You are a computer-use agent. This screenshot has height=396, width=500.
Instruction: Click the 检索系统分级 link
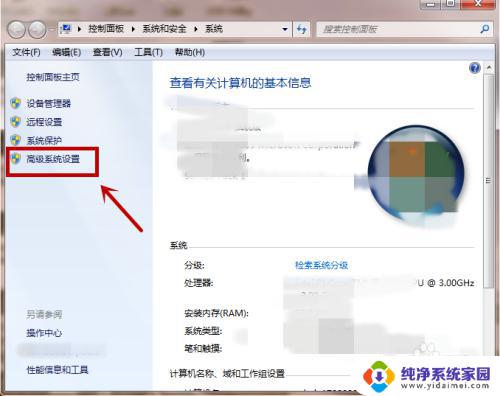[x=322, y=265]
